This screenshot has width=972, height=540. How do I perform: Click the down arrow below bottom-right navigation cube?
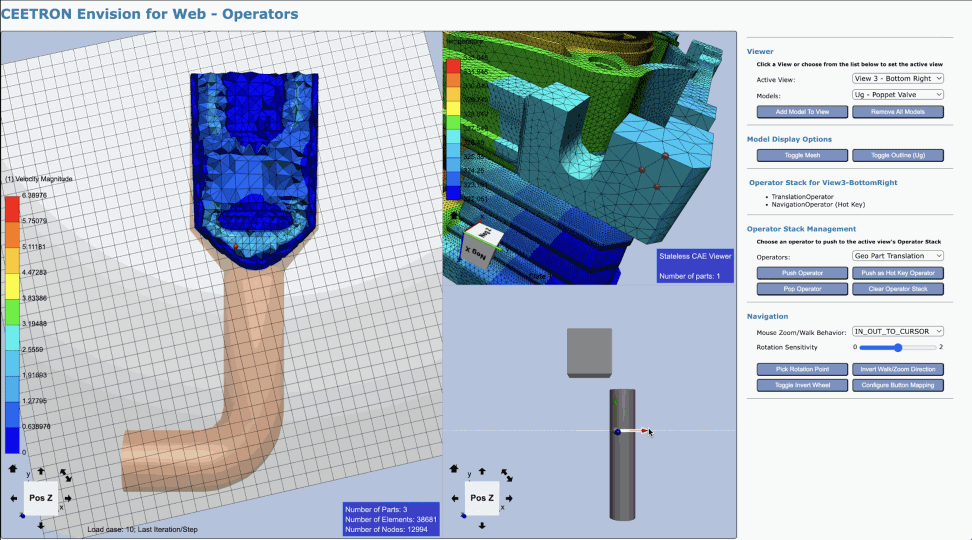pyautogui.click(x=481, y=526)
